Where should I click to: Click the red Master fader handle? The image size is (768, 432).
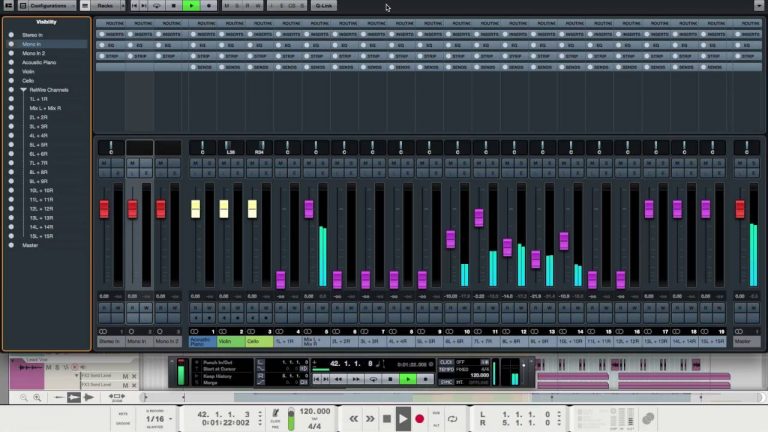pos(740,209)
